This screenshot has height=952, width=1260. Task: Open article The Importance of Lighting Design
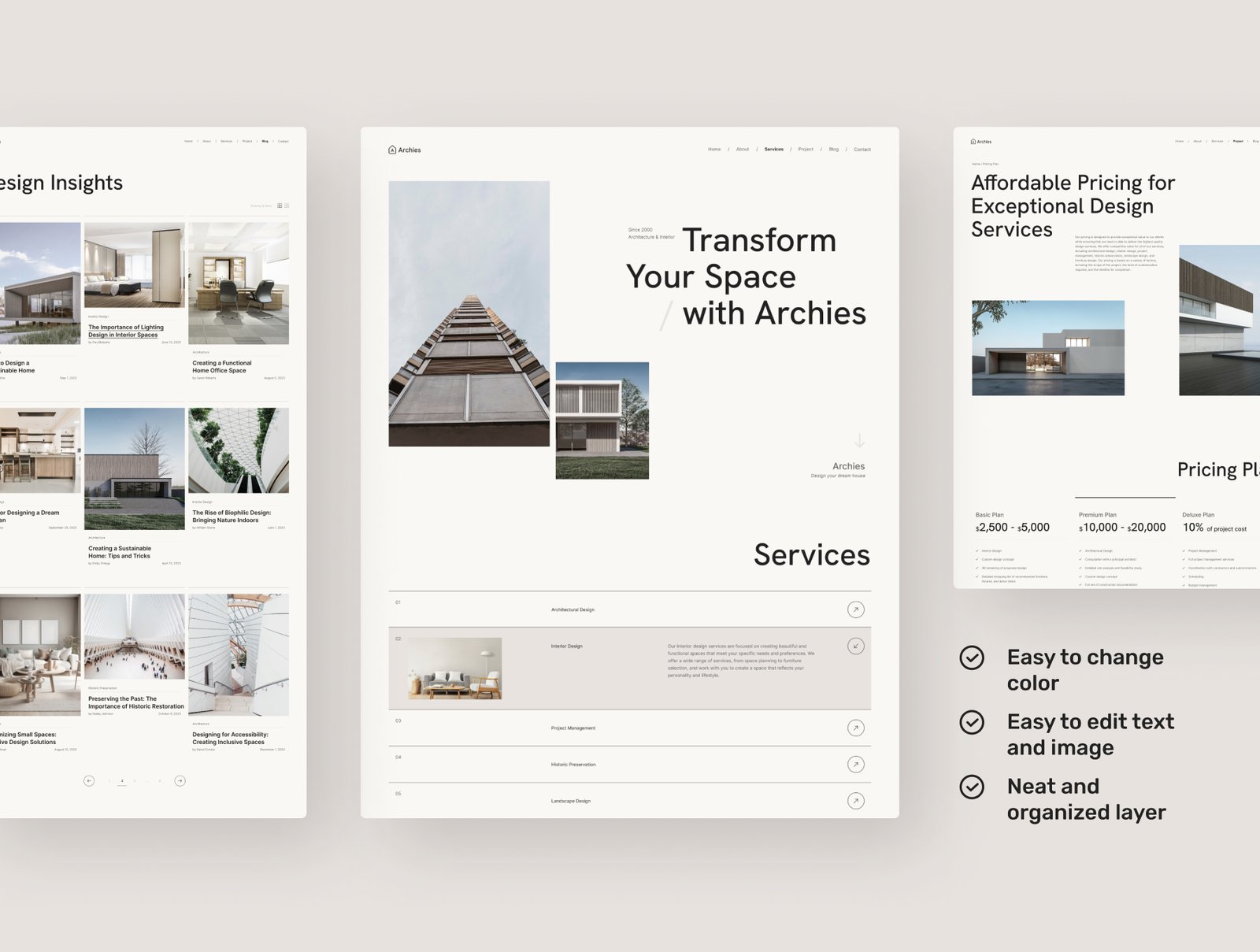coord(126,331)
